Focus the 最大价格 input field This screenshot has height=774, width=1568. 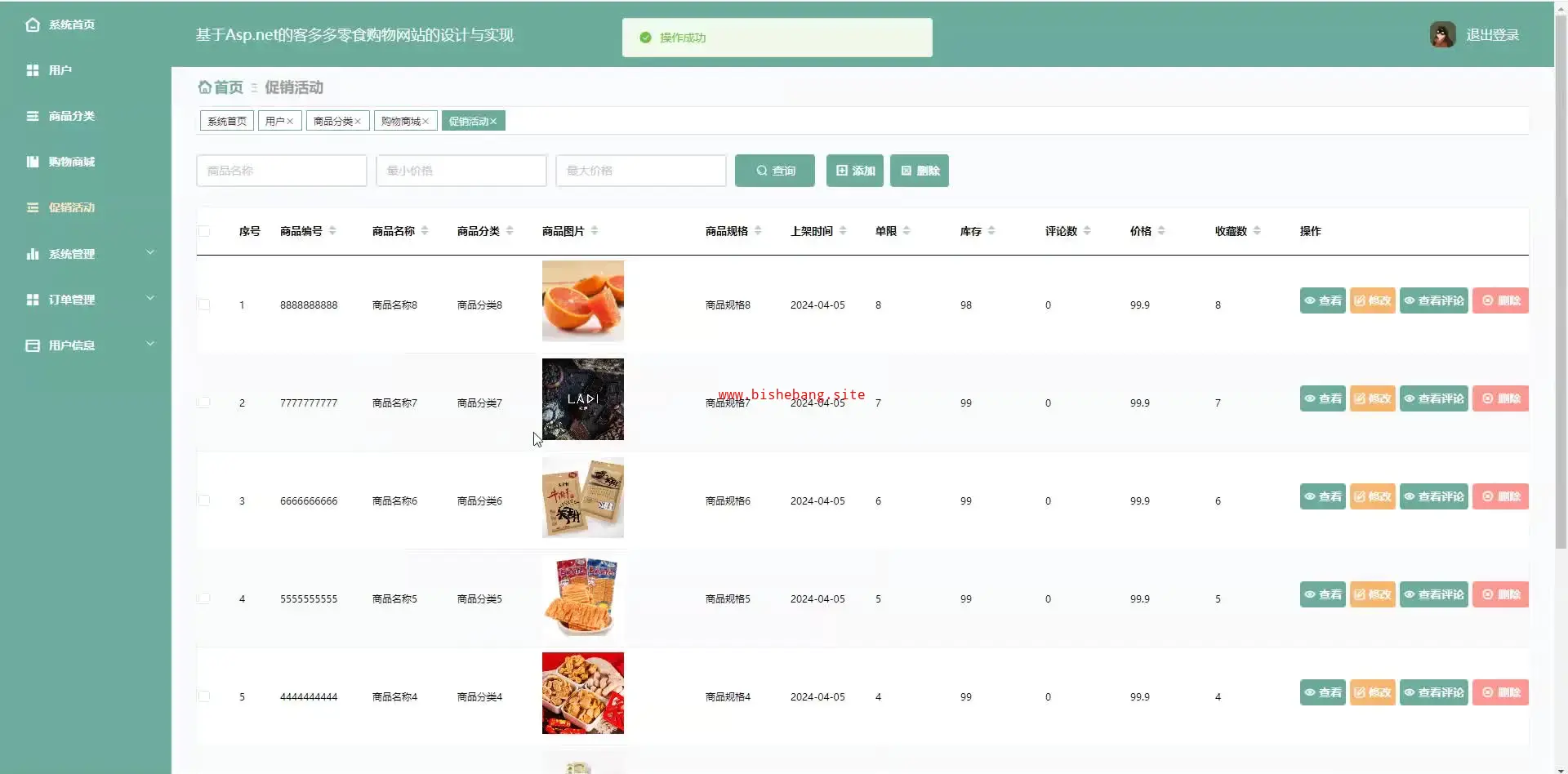641,171
